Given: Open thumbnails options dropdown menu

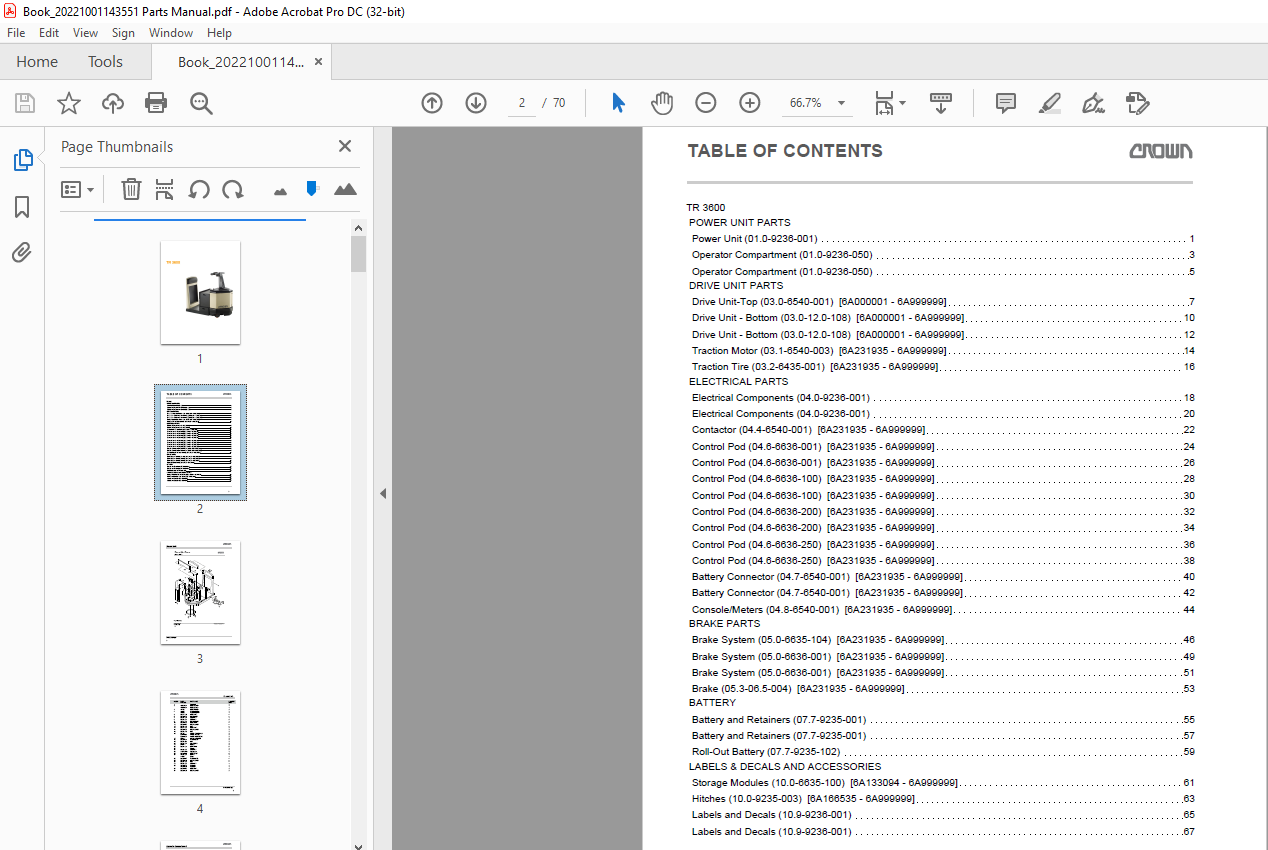Looking at the screenshot, I should (x=78, y=189).
